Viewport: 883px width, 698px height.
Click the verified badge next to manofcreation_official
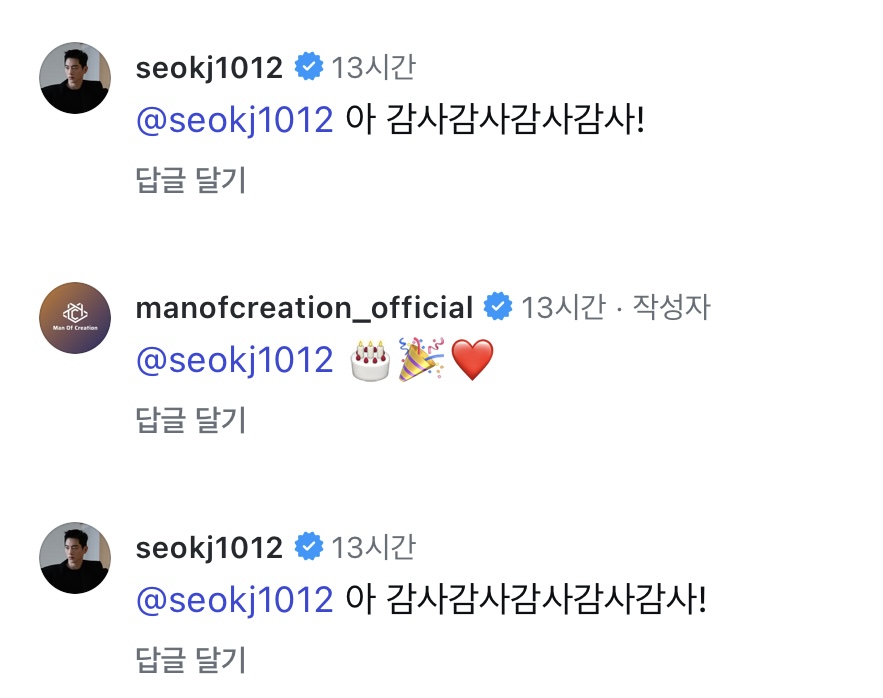496,307
